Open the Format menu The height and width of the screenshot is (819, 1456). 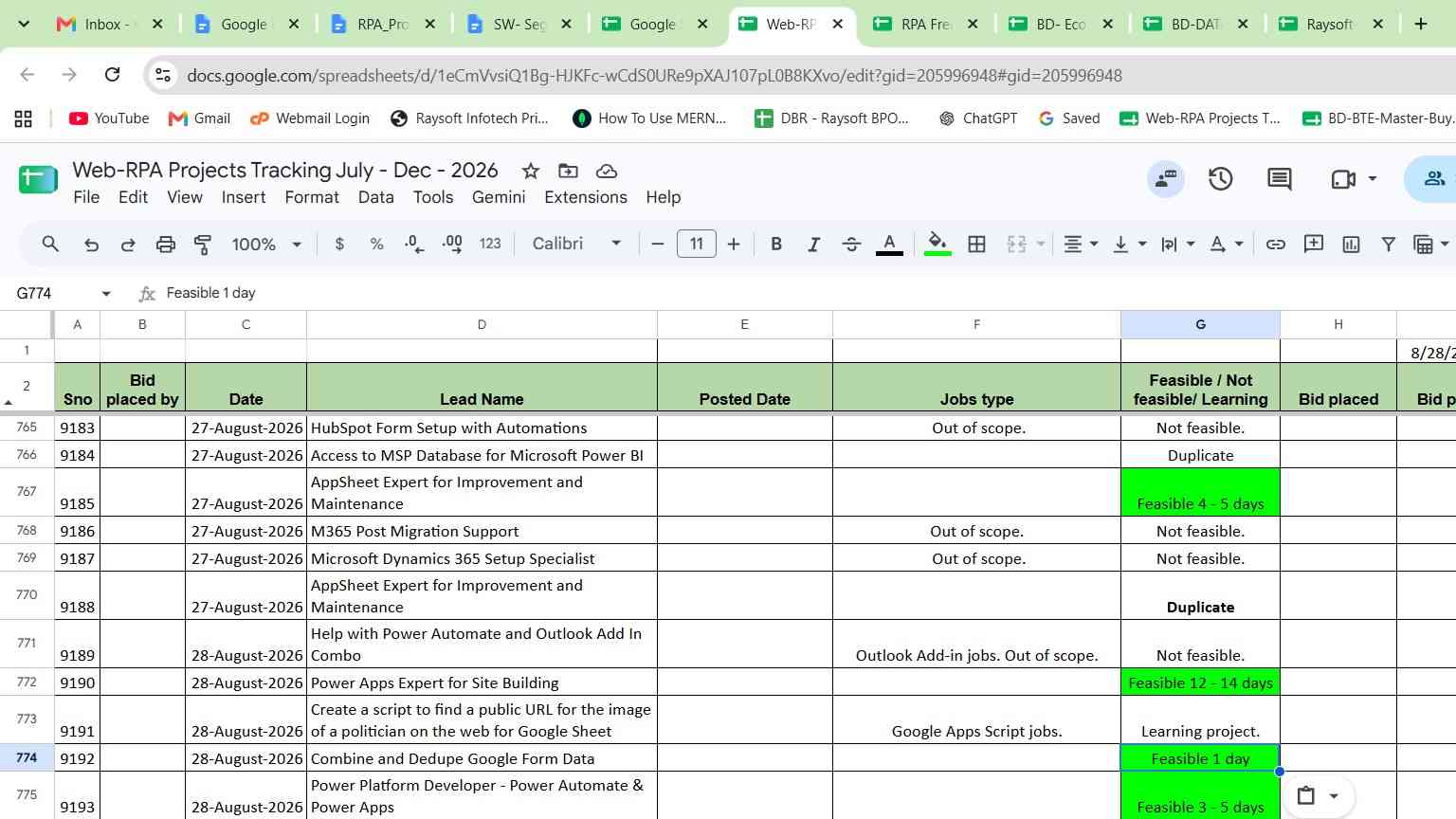[x=311, y=197]
